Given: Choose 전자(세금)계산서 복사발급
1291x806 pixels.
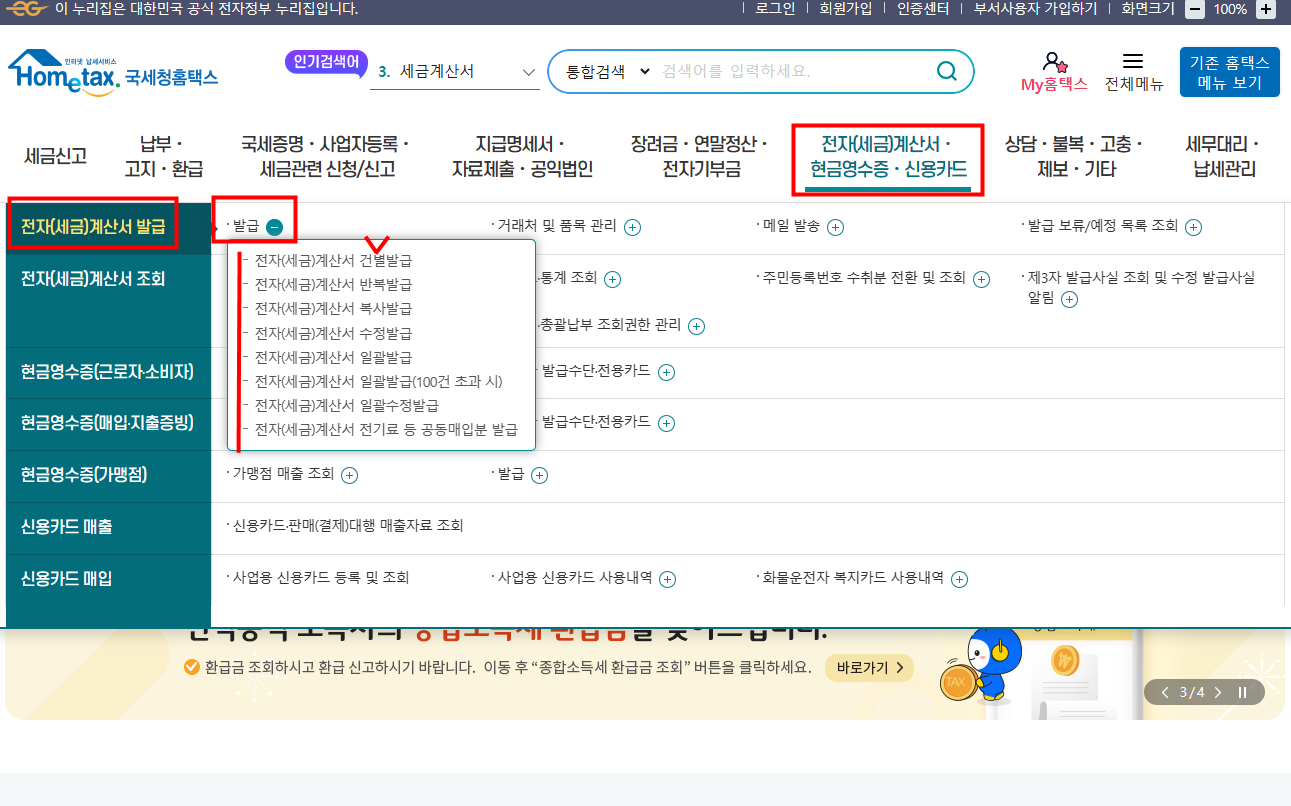Looking at the screenshot, I should coord(333,308).
